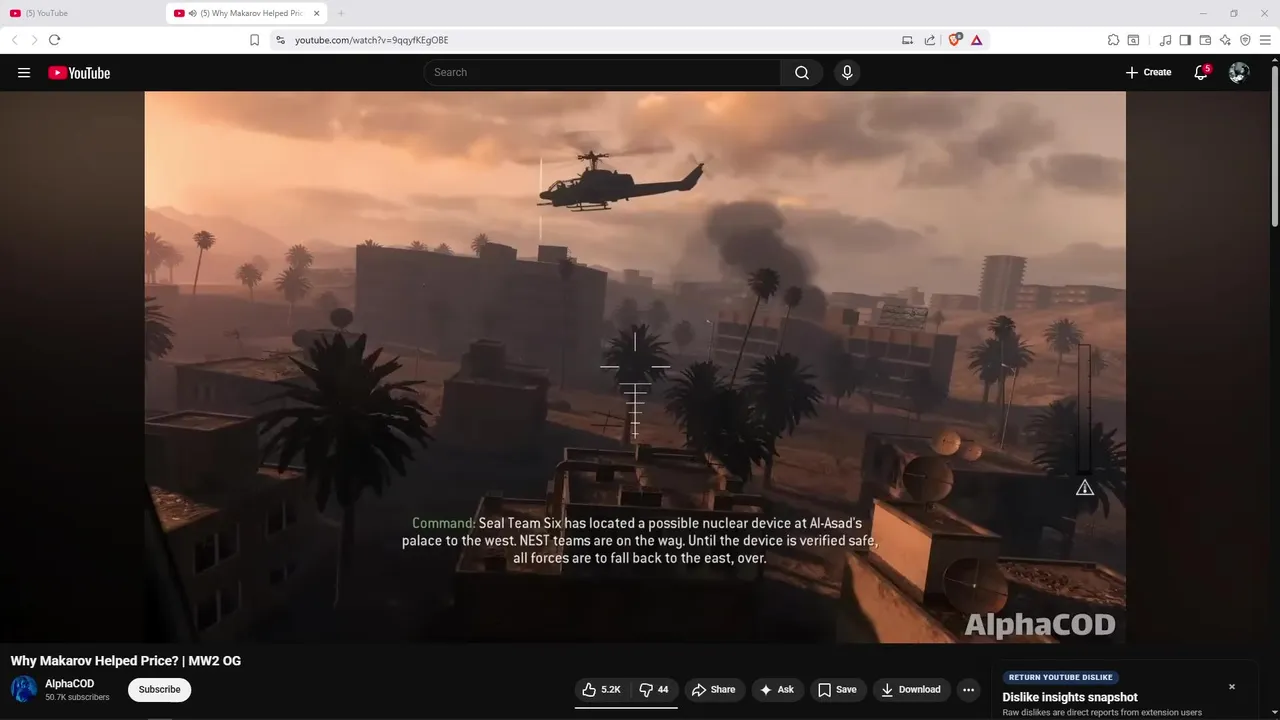Screen dimensions: 1280x720
Task: Reload the page in the browser
Action: coord(54,40)
